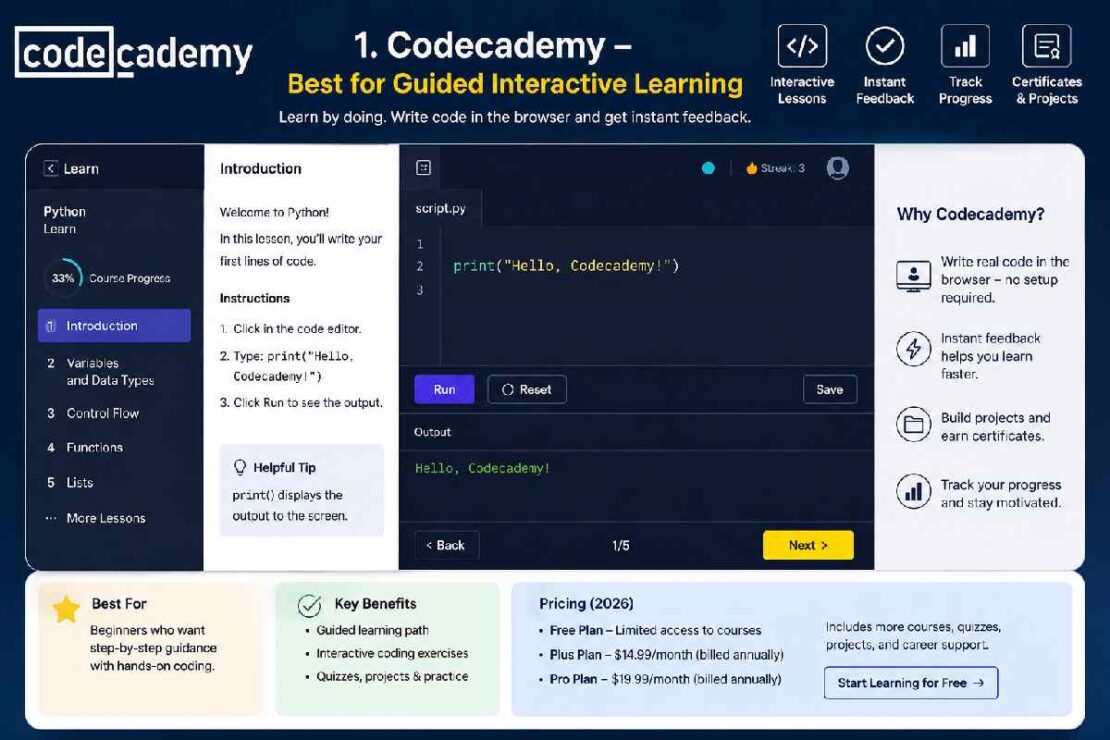
Task: Click the folder icon beside Build projects
Action: pos(913,424)
